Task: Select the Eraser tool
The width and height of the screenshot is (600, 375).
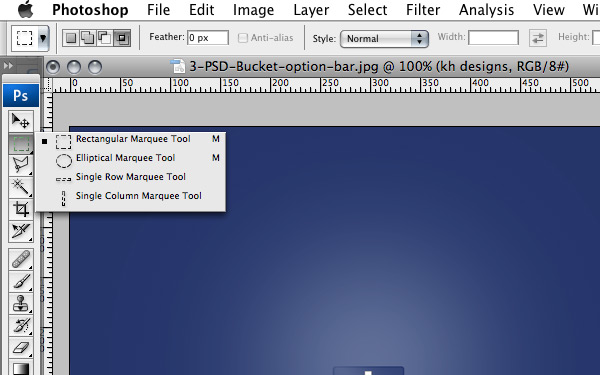Action: 21,348
